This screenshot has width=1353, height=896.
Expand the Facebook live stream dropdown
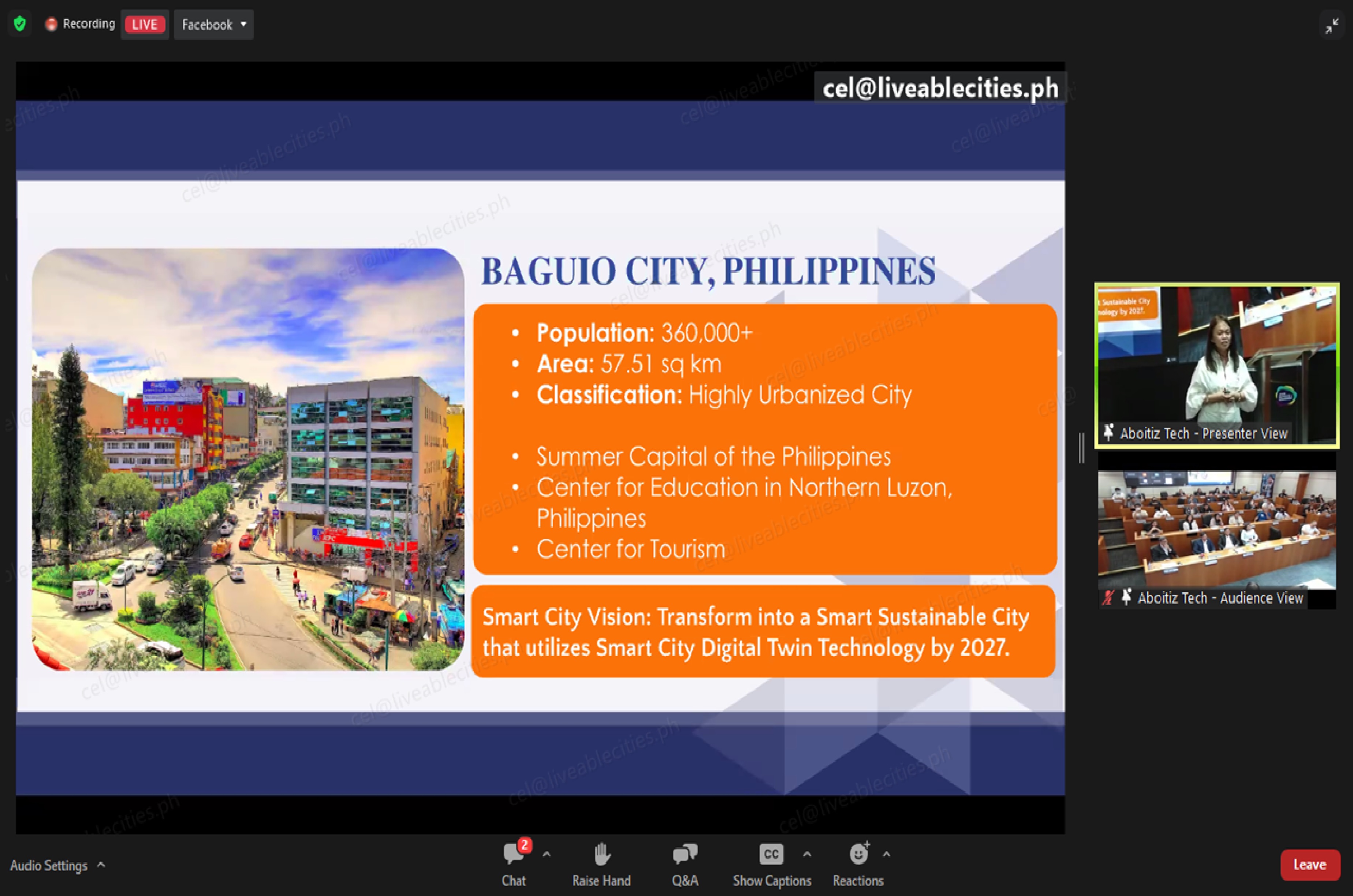[x=214, y=25]
